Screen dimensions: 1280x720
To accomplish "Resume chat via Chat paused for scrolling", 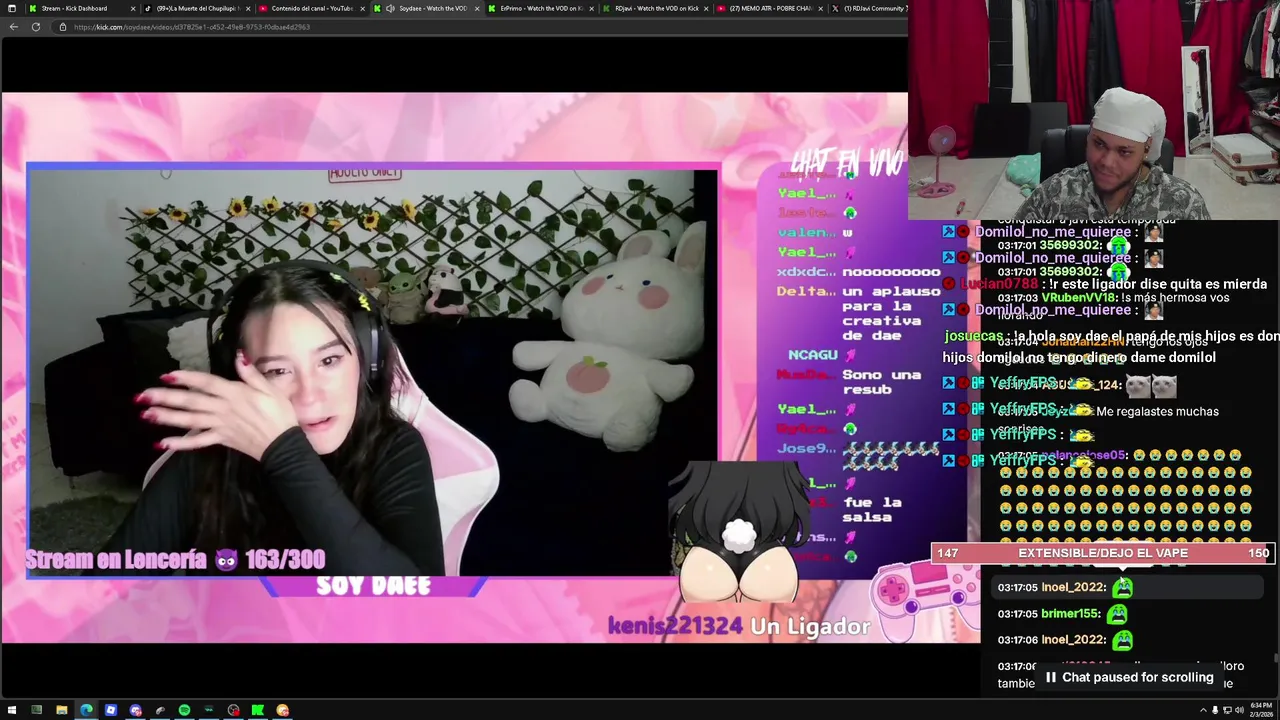I will coord(1128,677).
